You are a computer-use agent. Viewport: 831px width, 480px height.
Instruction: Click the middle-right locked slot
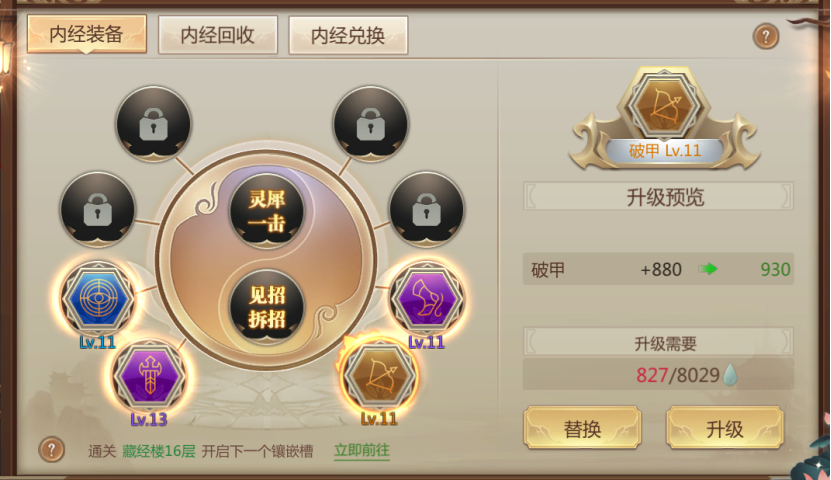pos(427,210)
